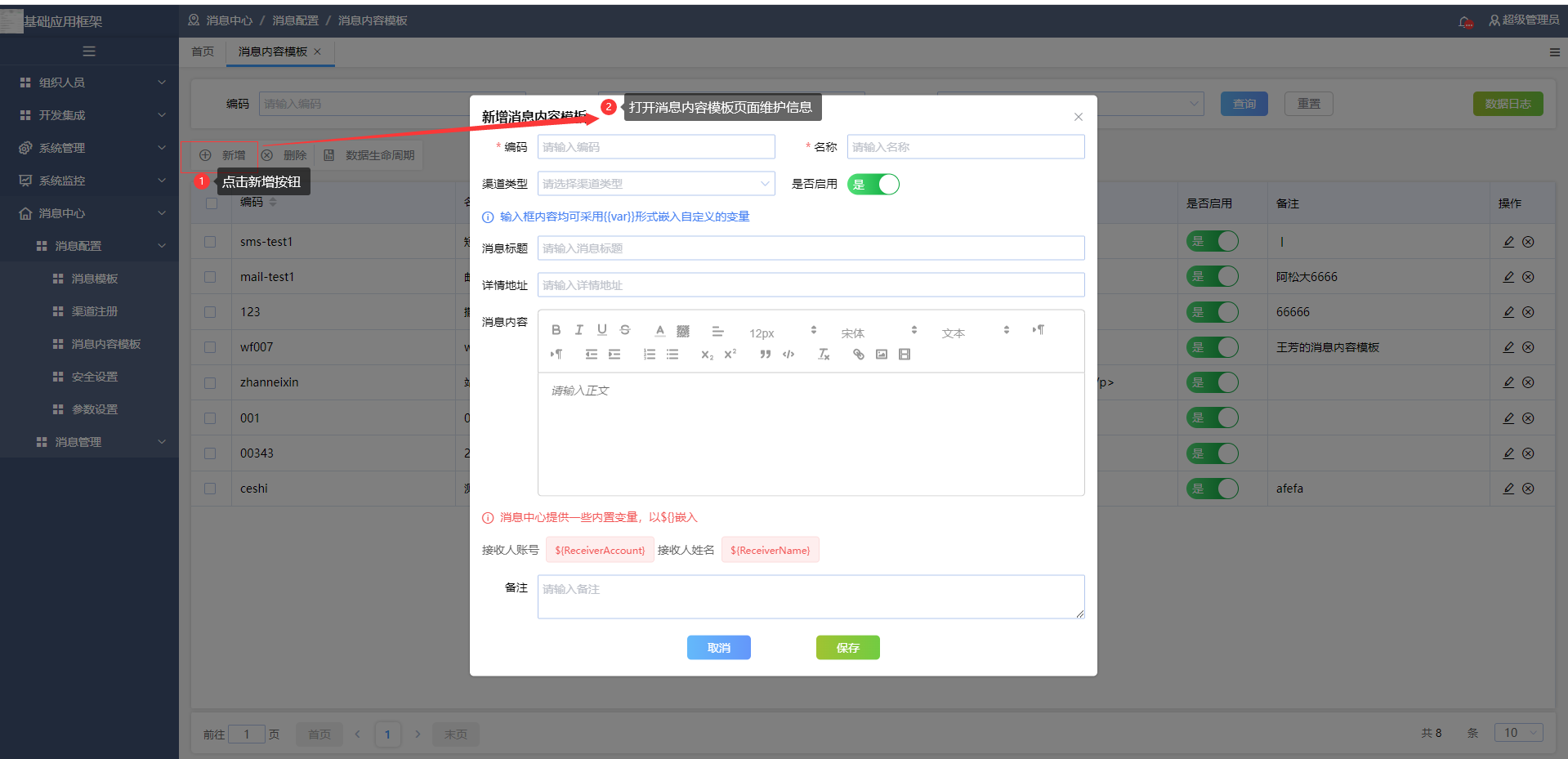Open page size dropdown showing 10
This screenshot has width=1568, height=759.
click(x=1518, y=733)
